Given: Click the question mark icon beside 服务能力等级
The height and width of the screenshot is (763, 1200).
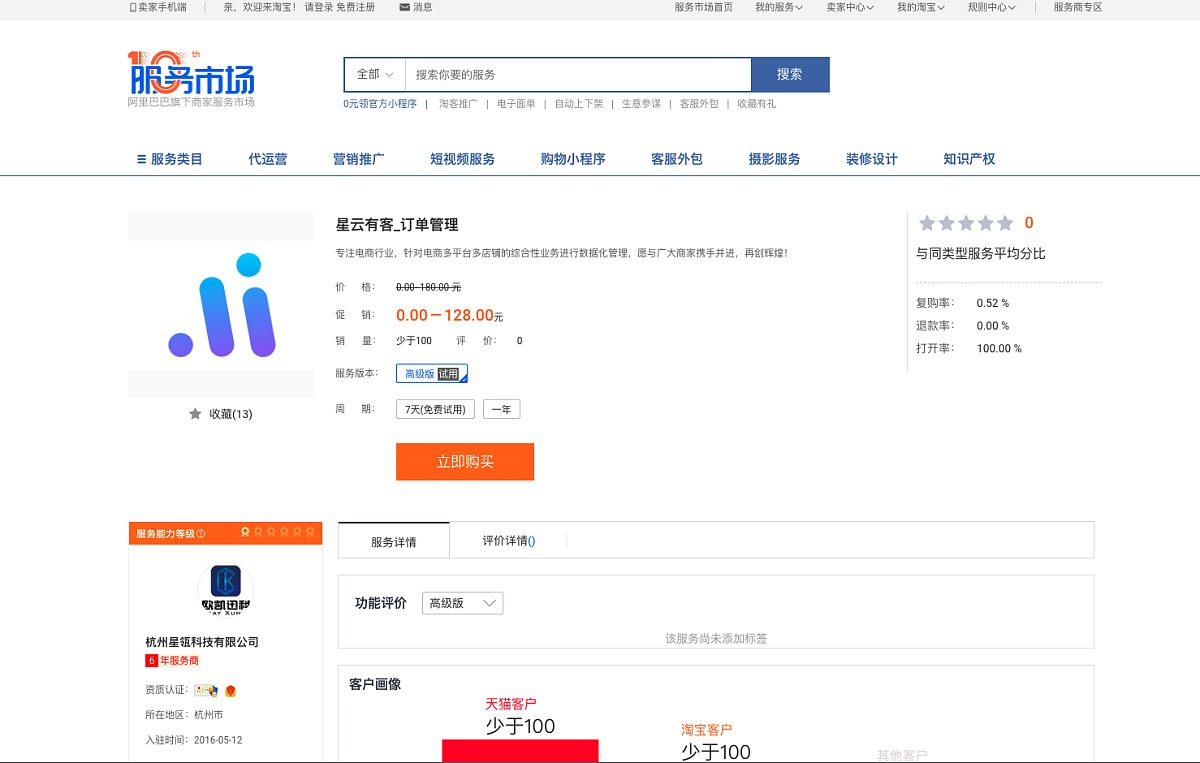Looking at the screenshot, I should coord(201,534).
